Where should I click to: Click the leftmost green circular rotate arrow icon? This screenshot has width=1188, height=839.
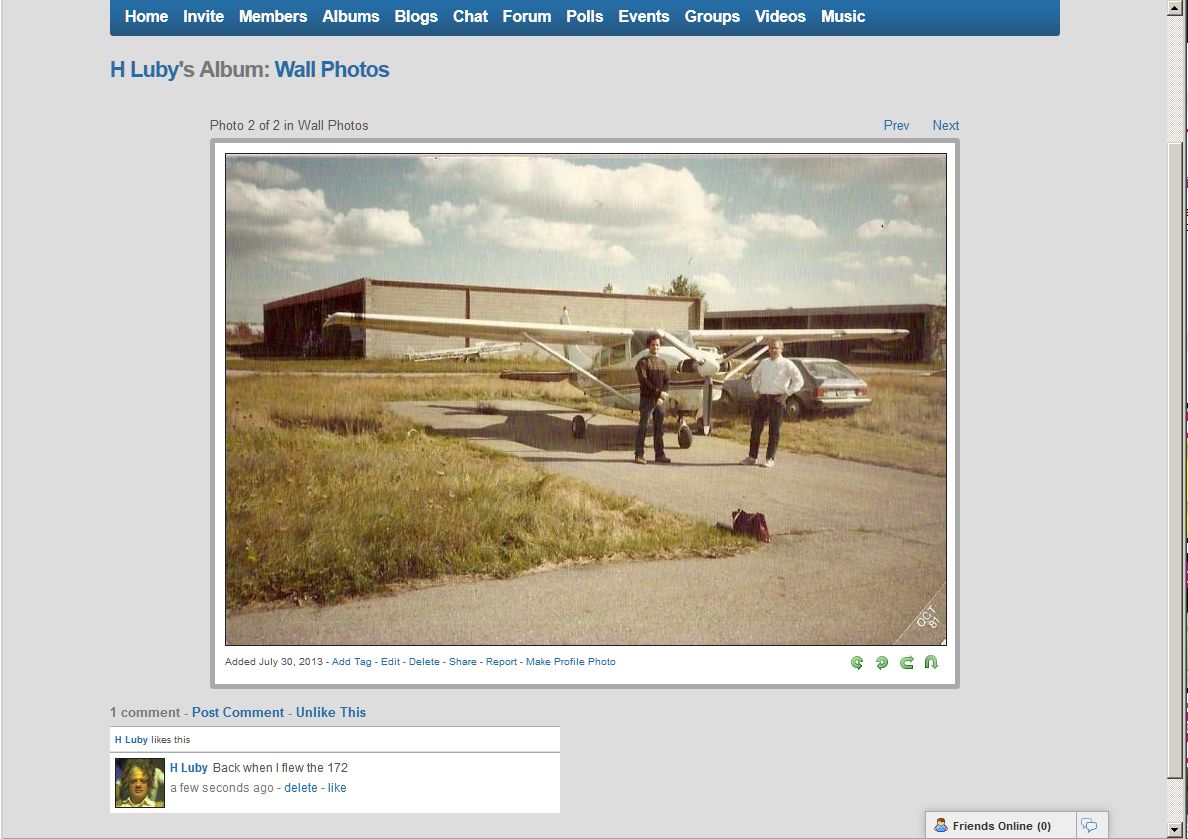pyautogui.click(x=857, y=662)
